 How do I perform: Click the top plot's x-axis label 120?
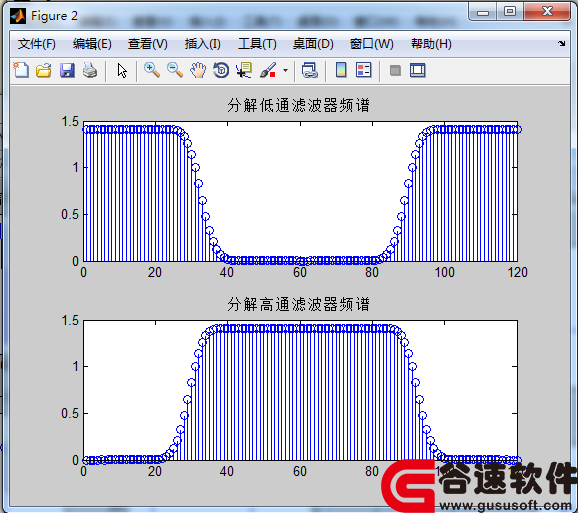click(518, 272)
